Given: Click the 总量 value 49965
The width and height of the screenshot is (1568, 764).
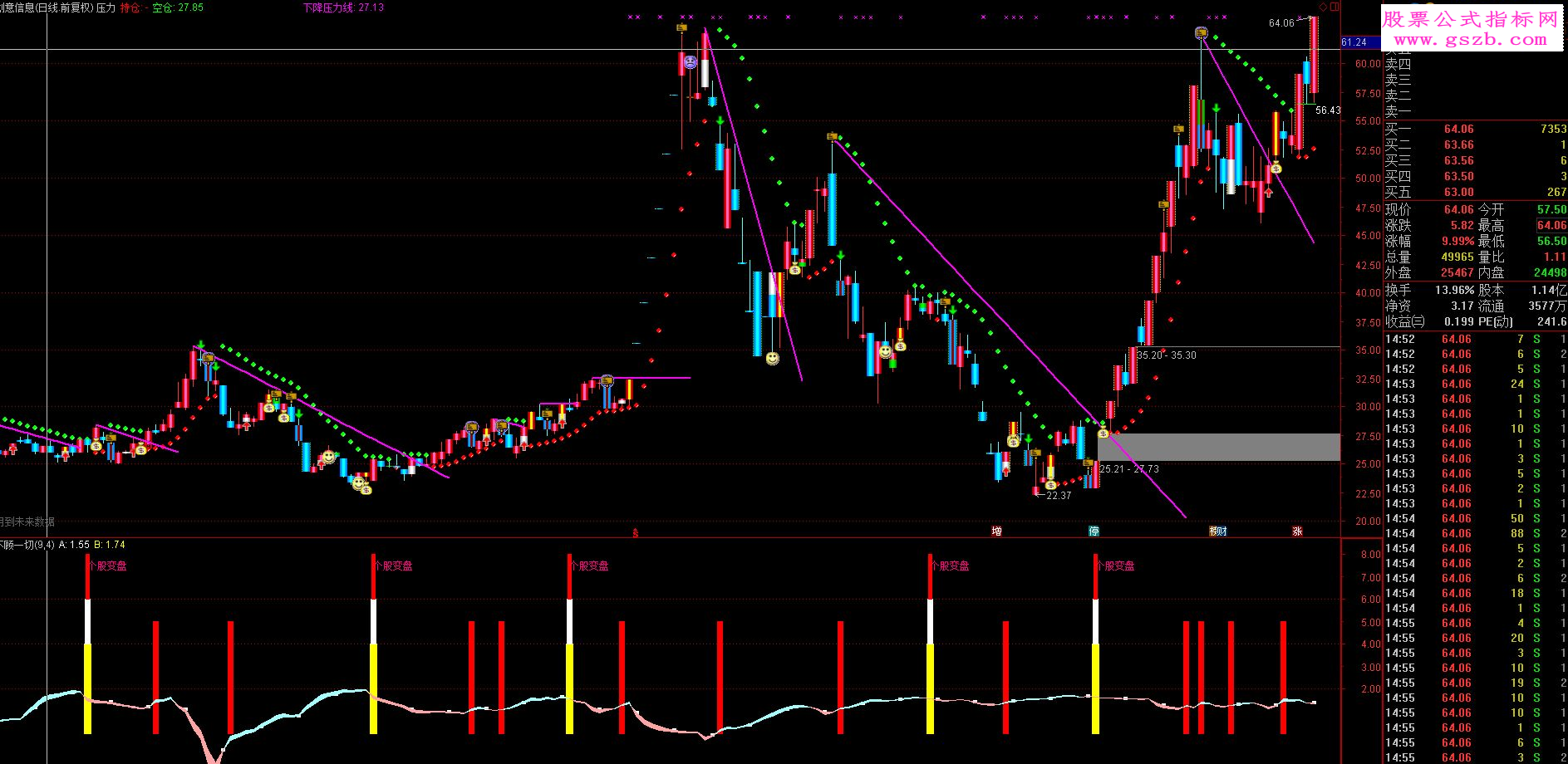Looking at the screenshot, I should click(1457, 257).
